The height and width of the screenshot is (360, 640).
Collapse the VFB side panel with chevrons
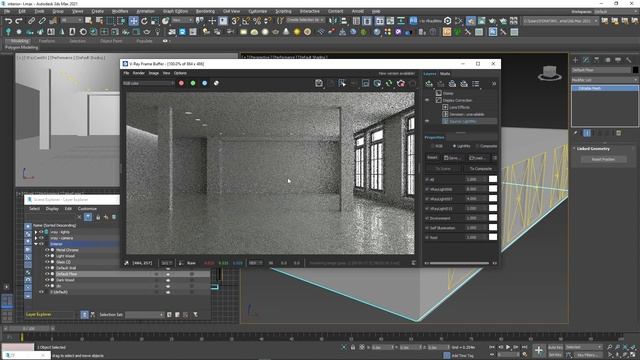point(494,84)
